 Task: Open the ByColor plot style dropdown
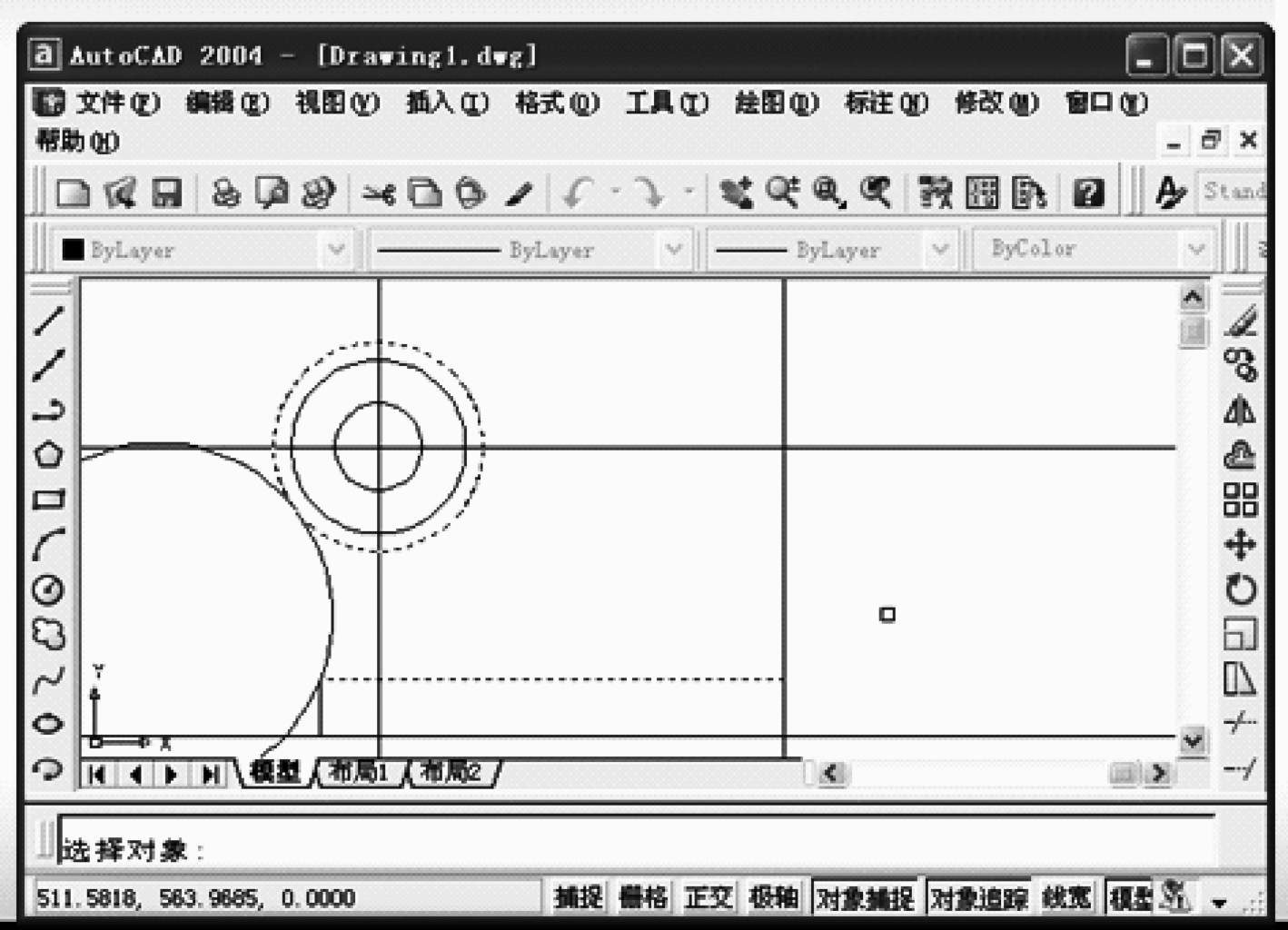(1196, 250)
